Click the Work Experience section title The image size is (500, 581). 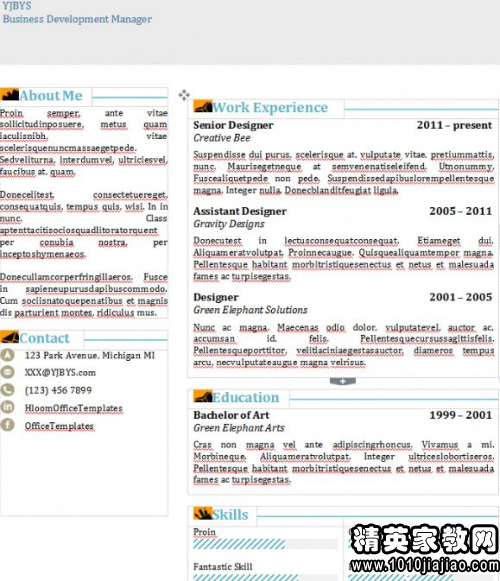(270, 107)
